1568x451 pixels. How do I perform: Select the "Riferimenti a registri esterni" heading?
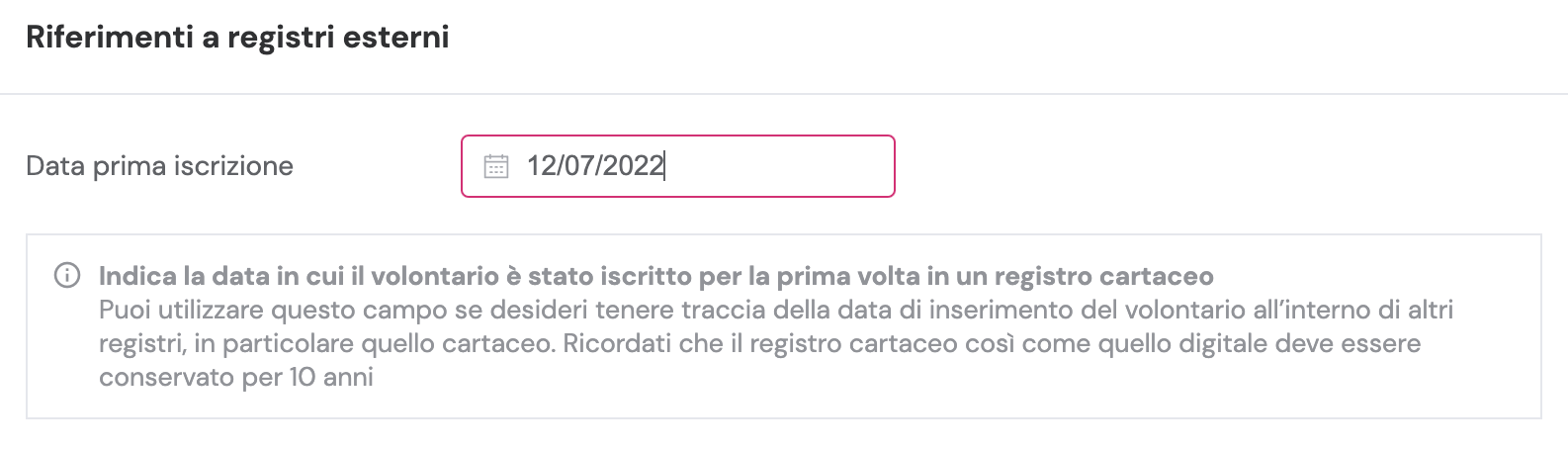(x=237, y=38)
